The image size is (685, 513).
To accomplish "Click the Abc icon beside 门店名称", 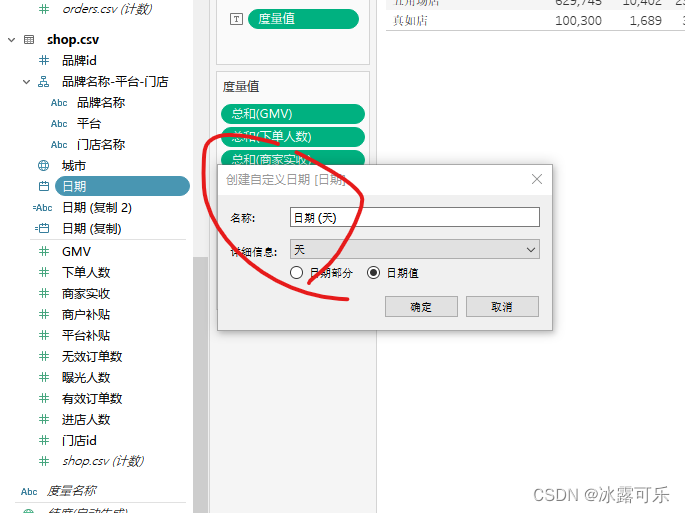I will [59, 145].
